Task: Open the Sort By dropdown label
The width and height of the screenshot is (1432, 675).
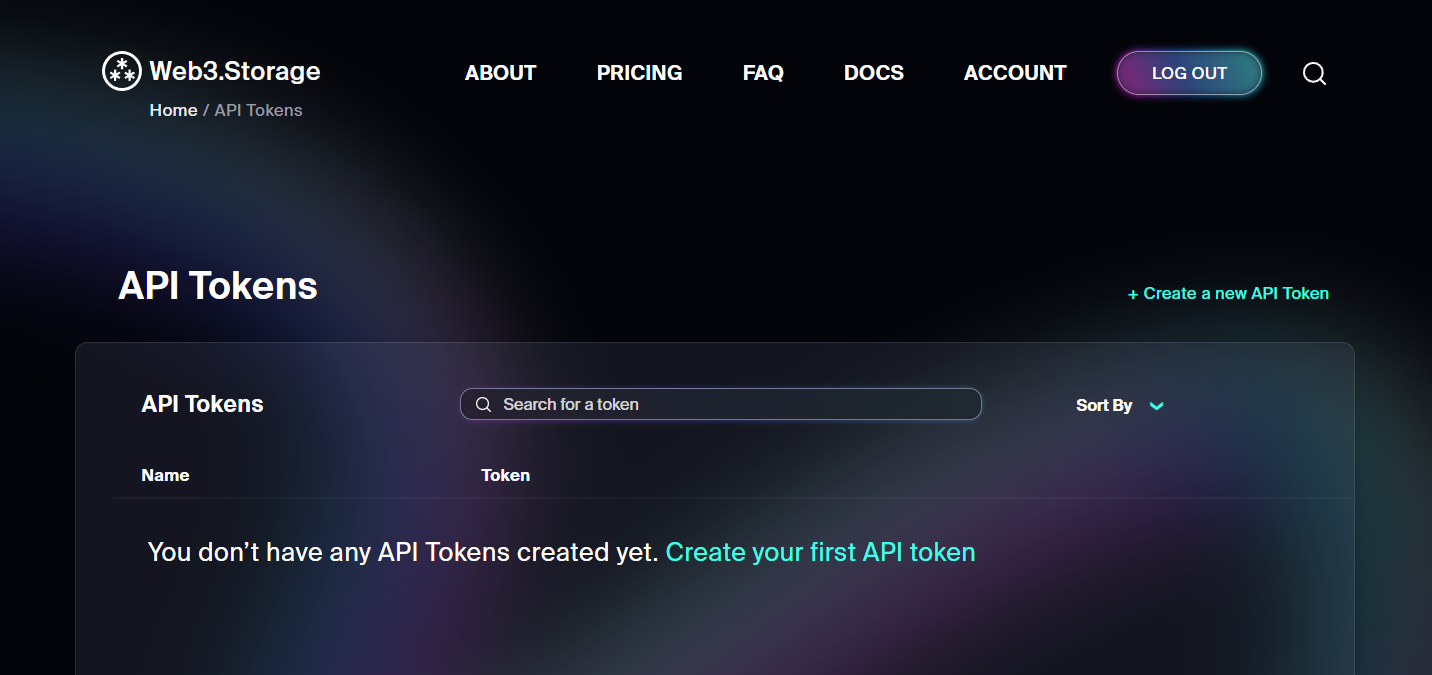Action: pos(1104,405)
